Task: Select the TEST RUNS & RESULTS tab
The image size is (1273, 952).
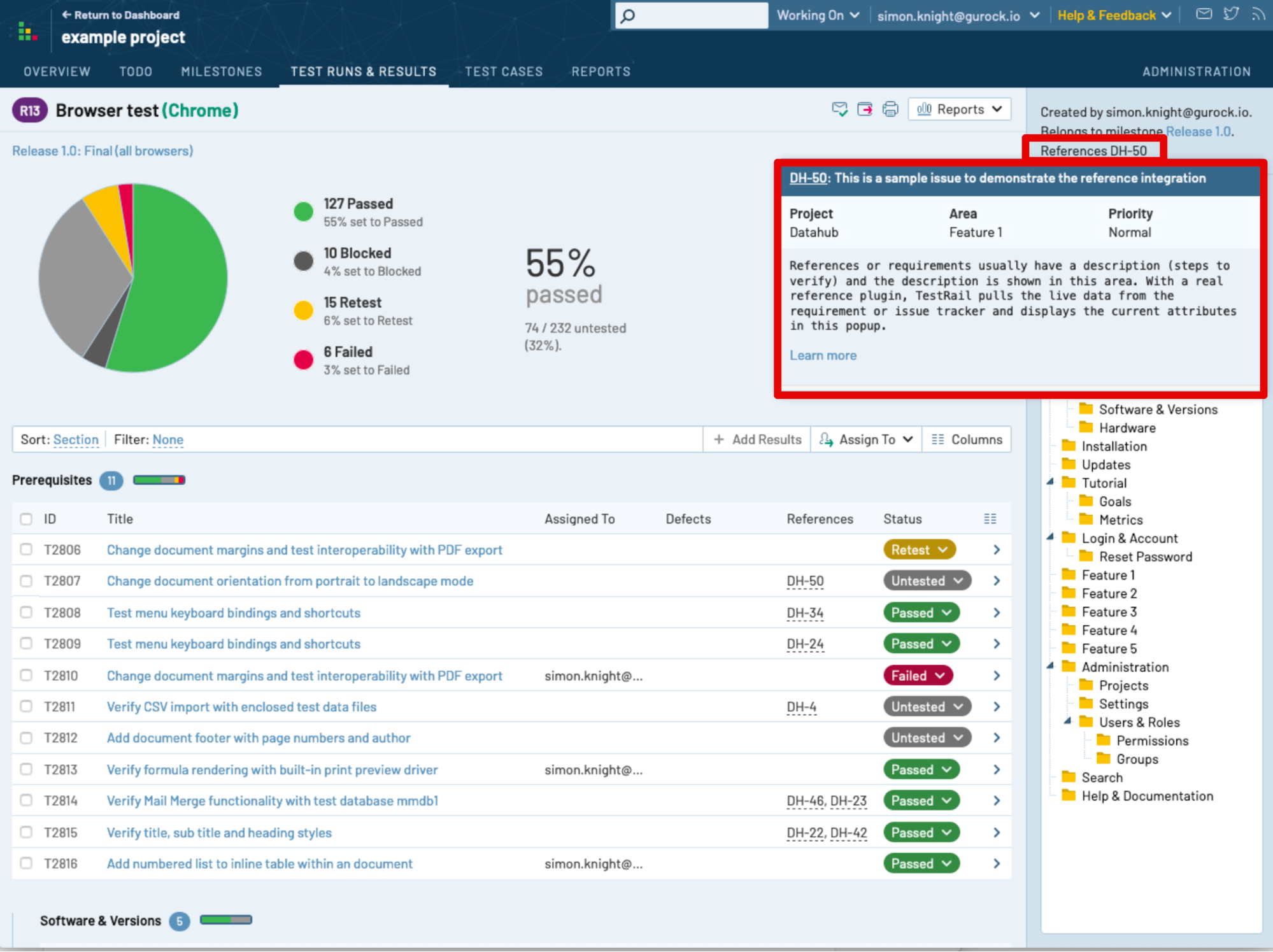Action: coord(364,71)
